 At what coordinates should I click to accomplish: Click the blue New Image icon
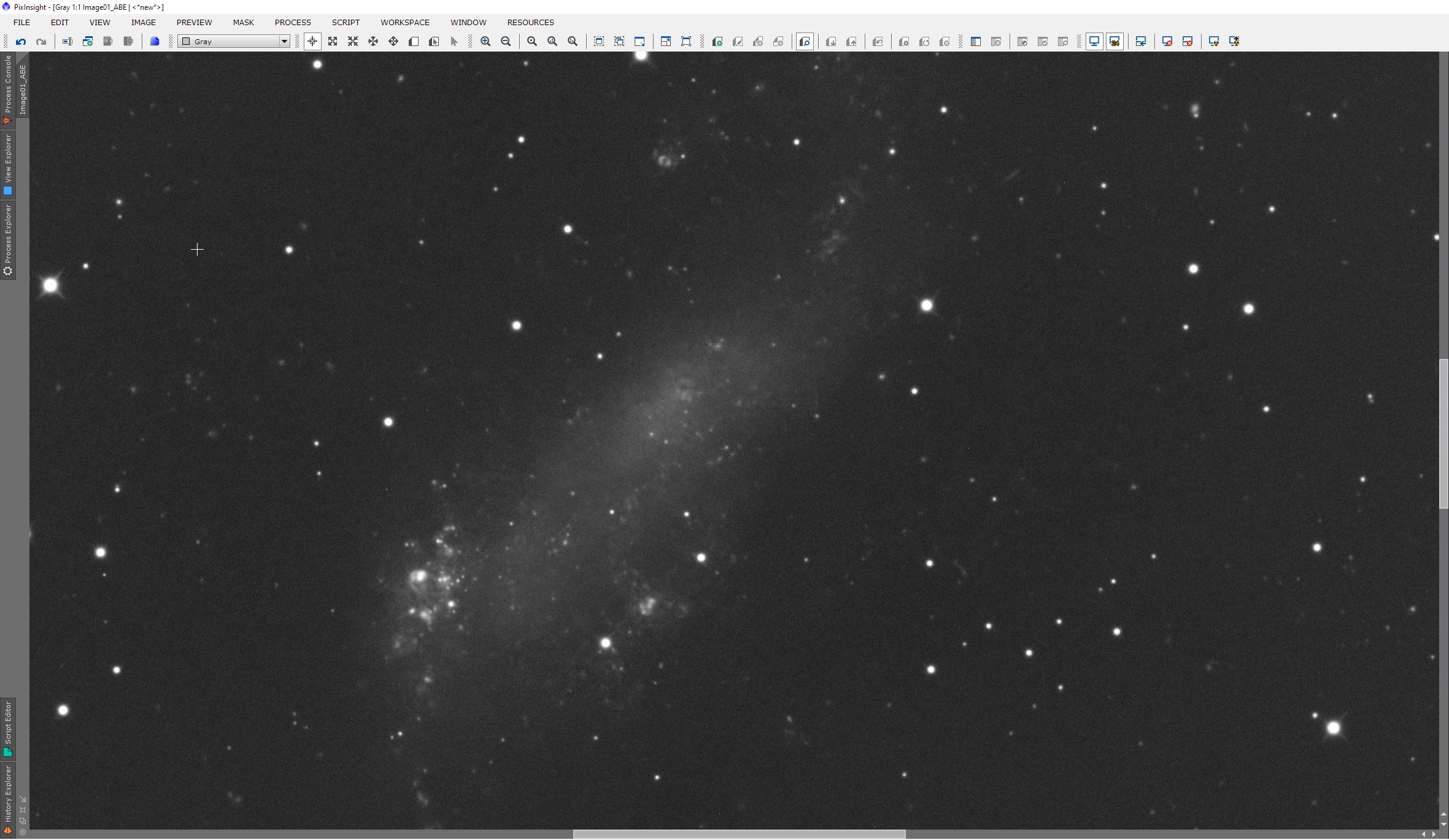(x=155, y=42)
